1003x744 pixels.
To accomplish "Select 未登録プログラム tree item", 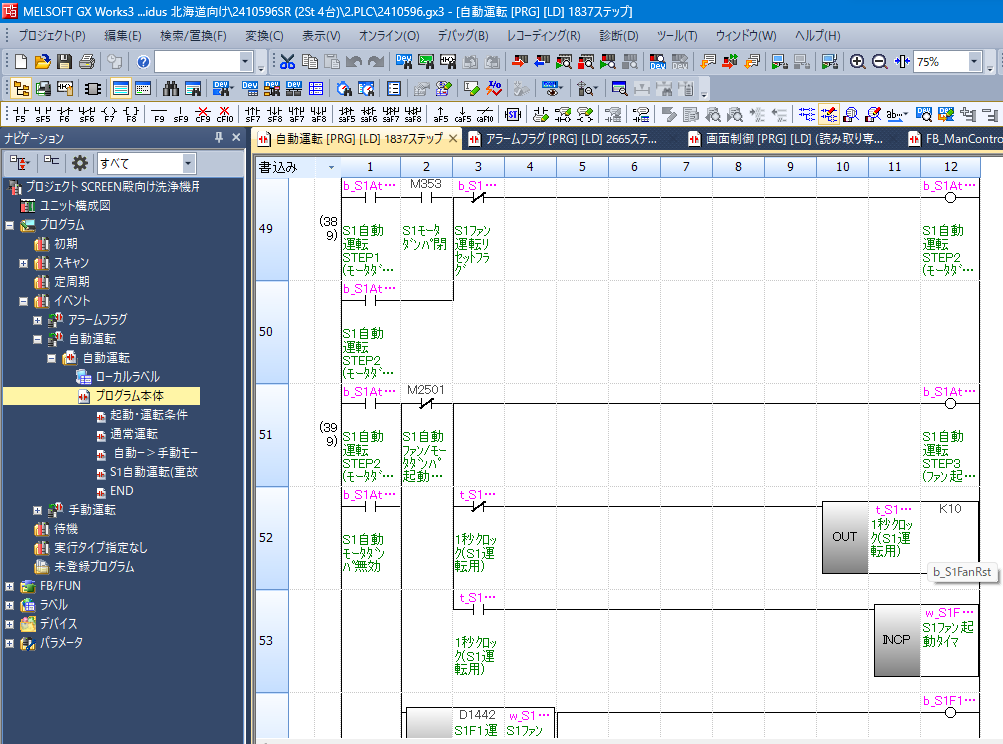I will click(94, 567).
